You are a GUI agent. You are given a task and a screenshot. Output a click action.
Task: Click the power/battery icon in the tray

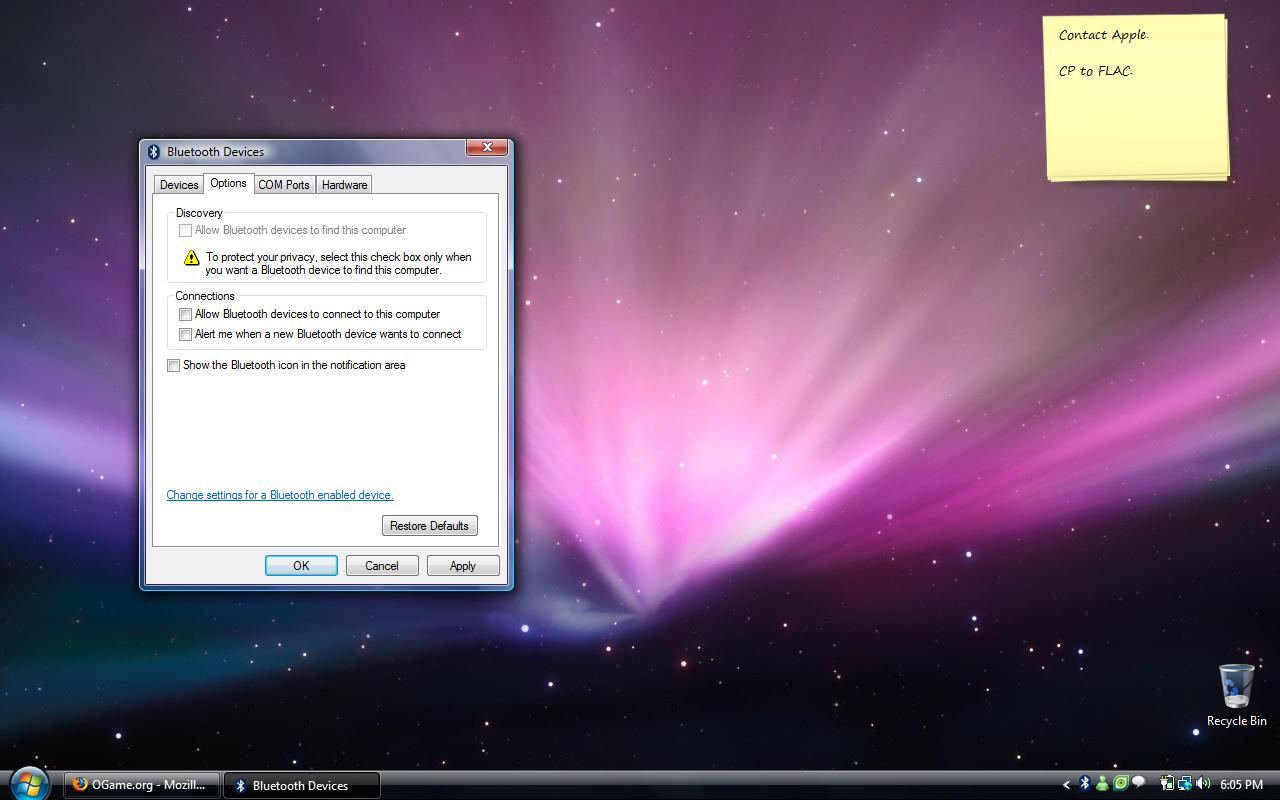[x=1166, y=786]
